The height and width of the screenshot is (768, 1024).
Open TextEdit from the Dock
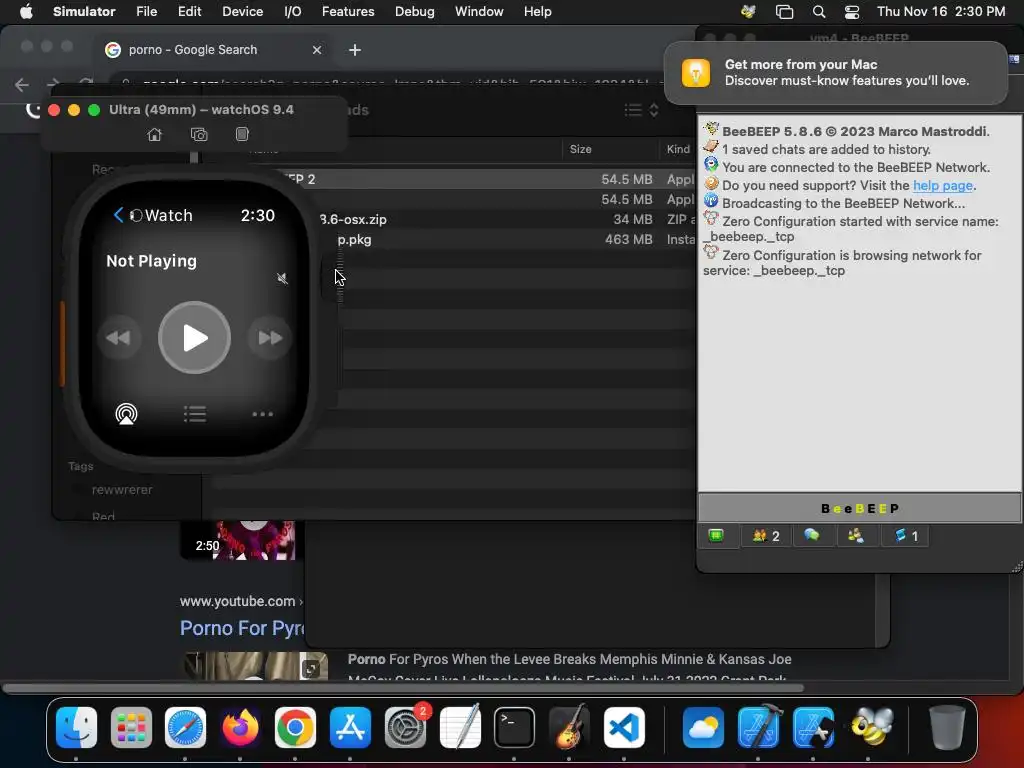click(x=460, y=728)
